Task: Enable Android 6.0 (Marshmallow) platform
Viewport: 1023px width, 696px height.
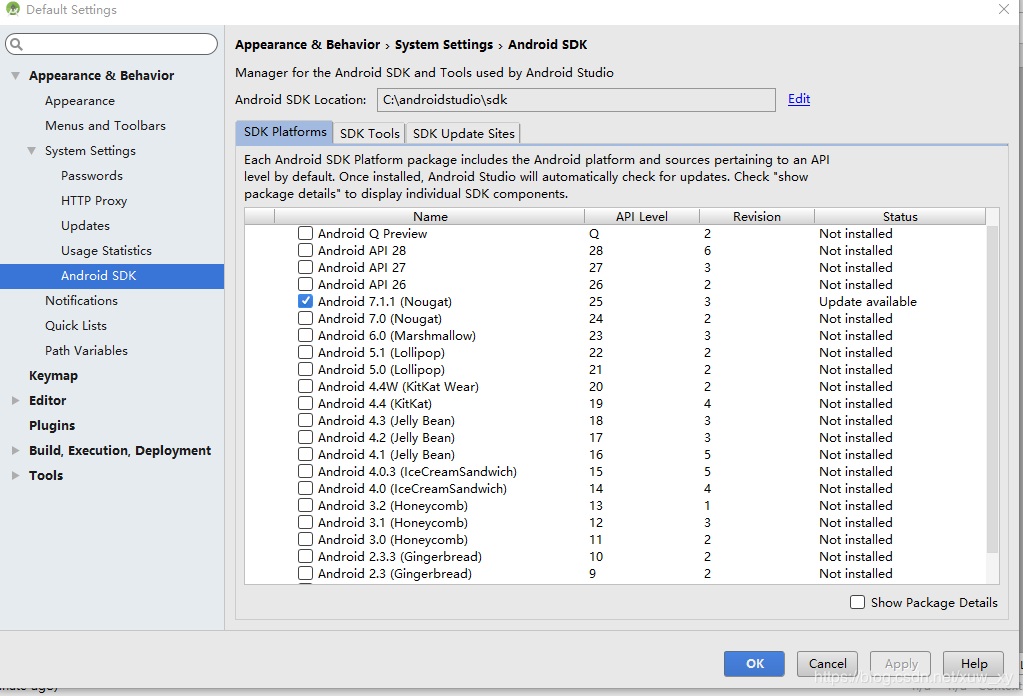Action: coord(305,335)
